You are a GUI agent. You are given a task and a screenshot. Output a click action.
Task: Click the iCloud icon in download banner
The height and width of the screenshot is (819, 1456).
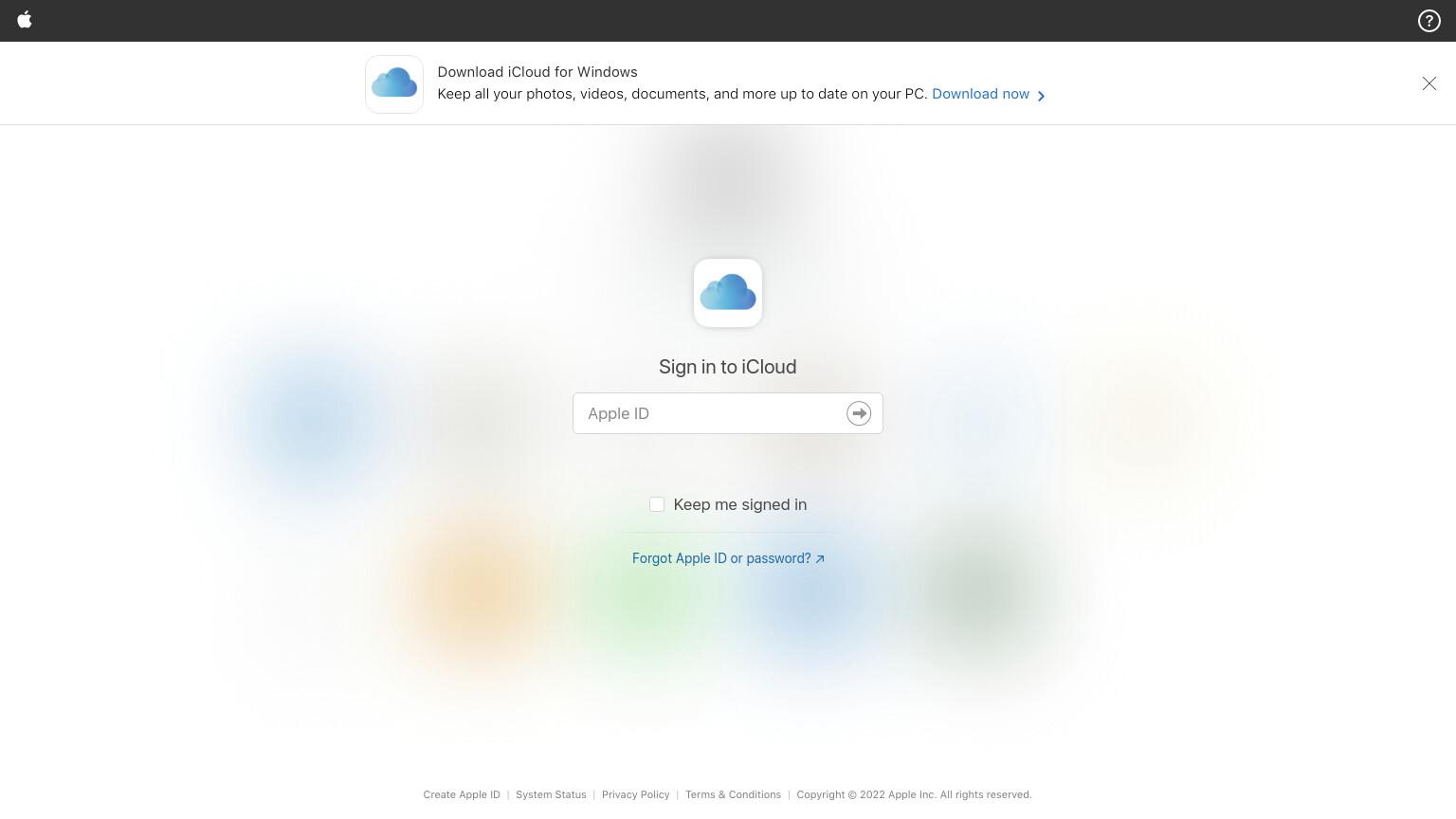click(394, 84)
